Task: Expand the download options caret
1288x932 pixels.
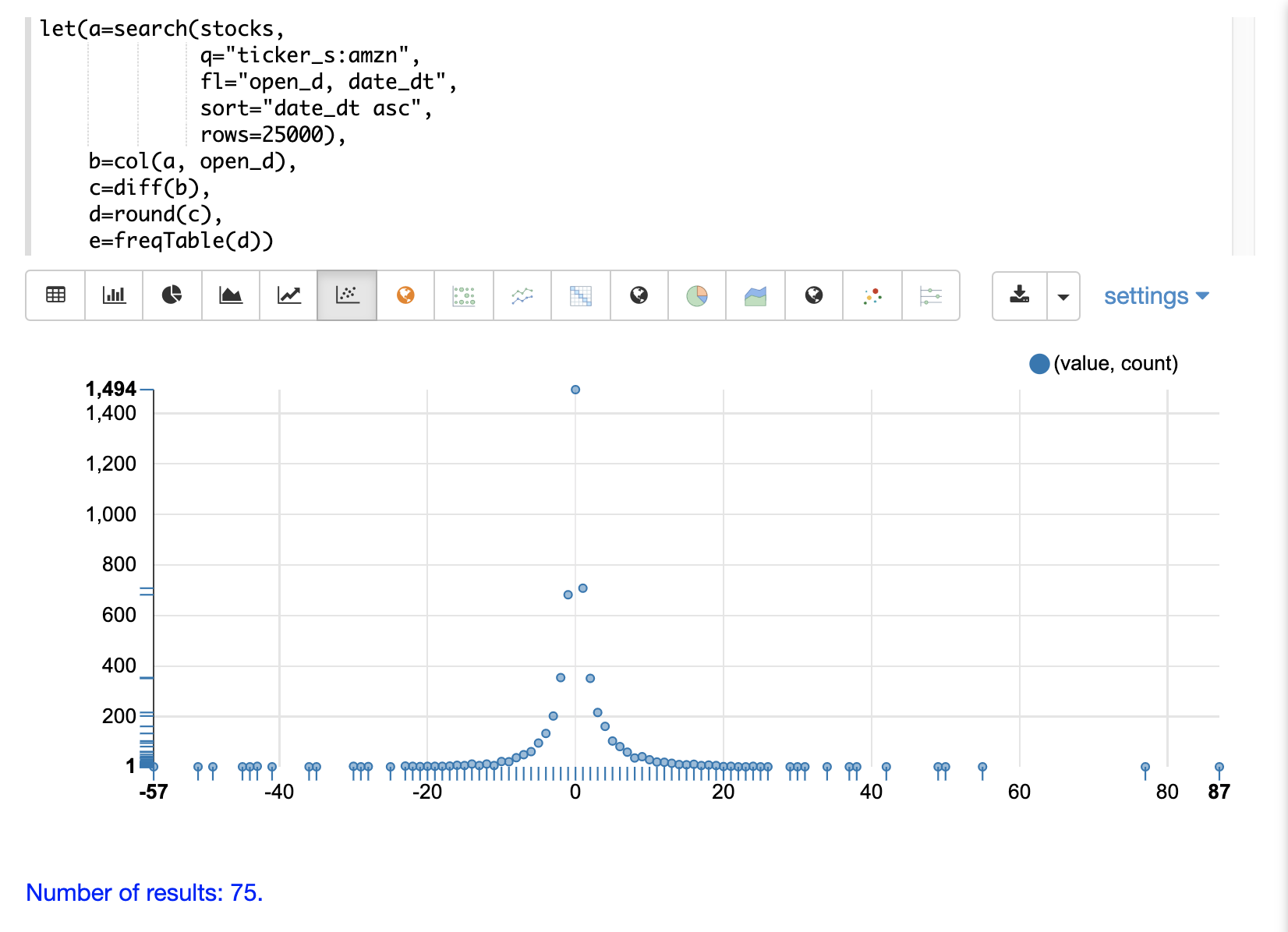Action: [1063, 296]
